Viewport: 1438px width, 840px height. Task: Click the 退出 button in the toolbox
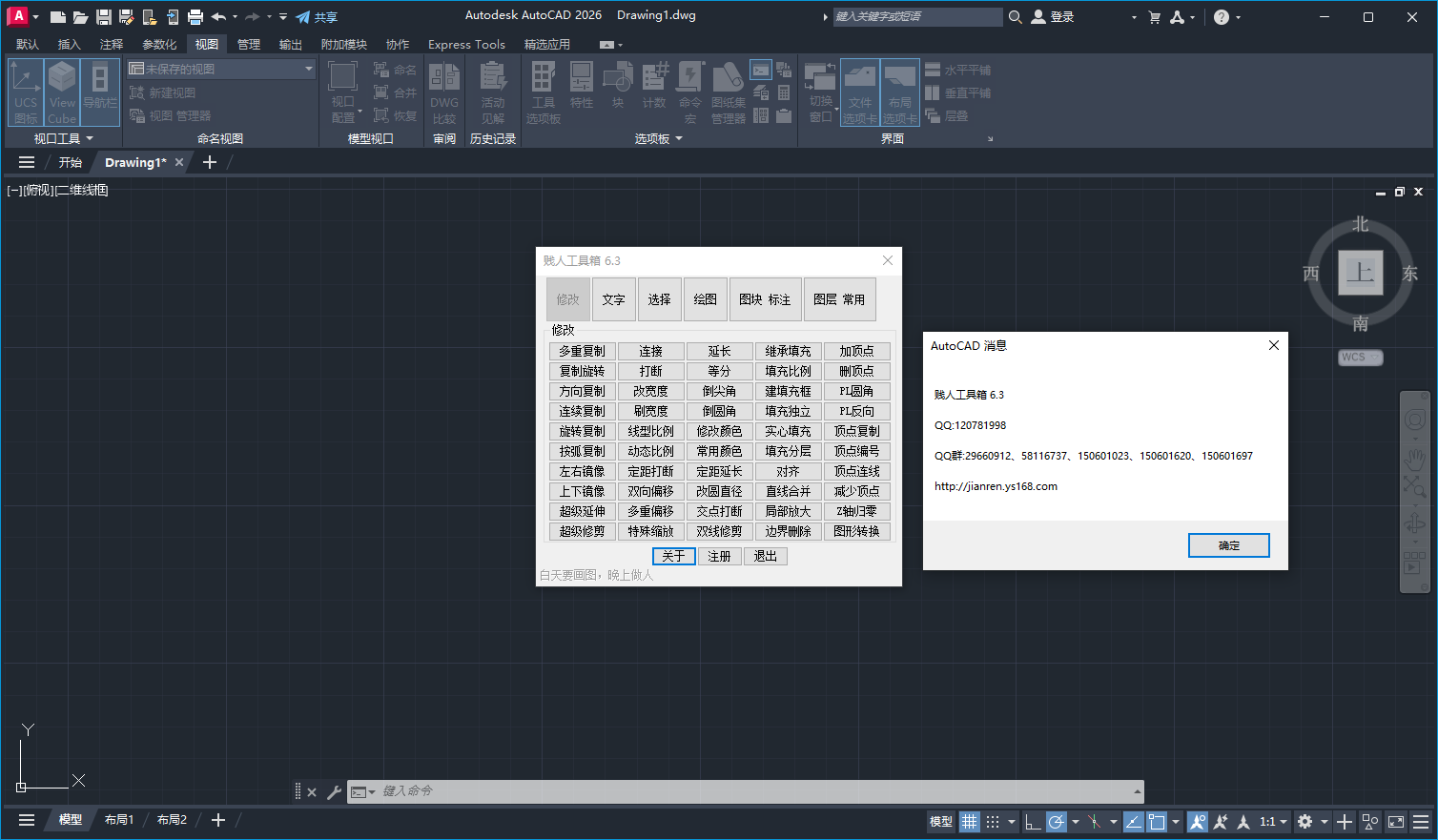tap(765, 556)
